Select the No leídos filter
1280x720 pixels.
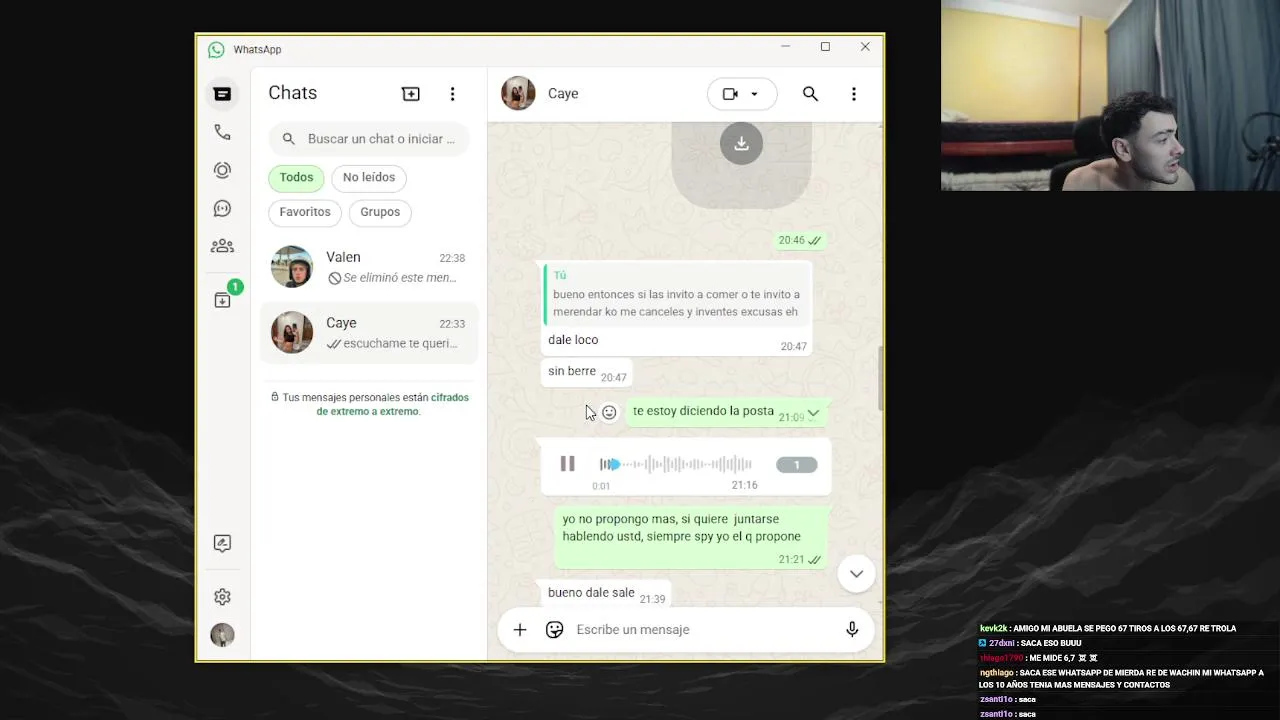coord(369,177)
